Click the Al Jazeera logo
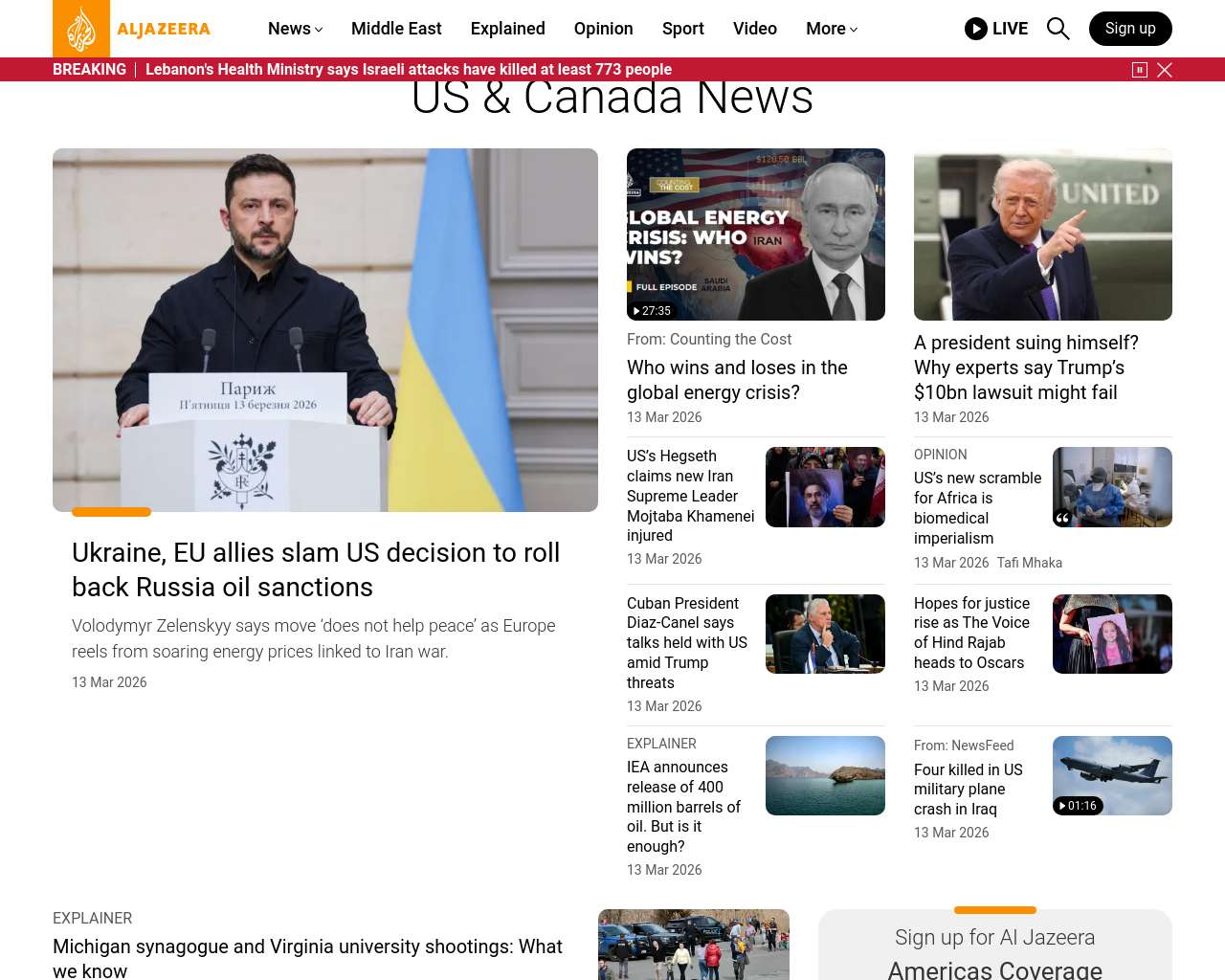 click(132, 29)
